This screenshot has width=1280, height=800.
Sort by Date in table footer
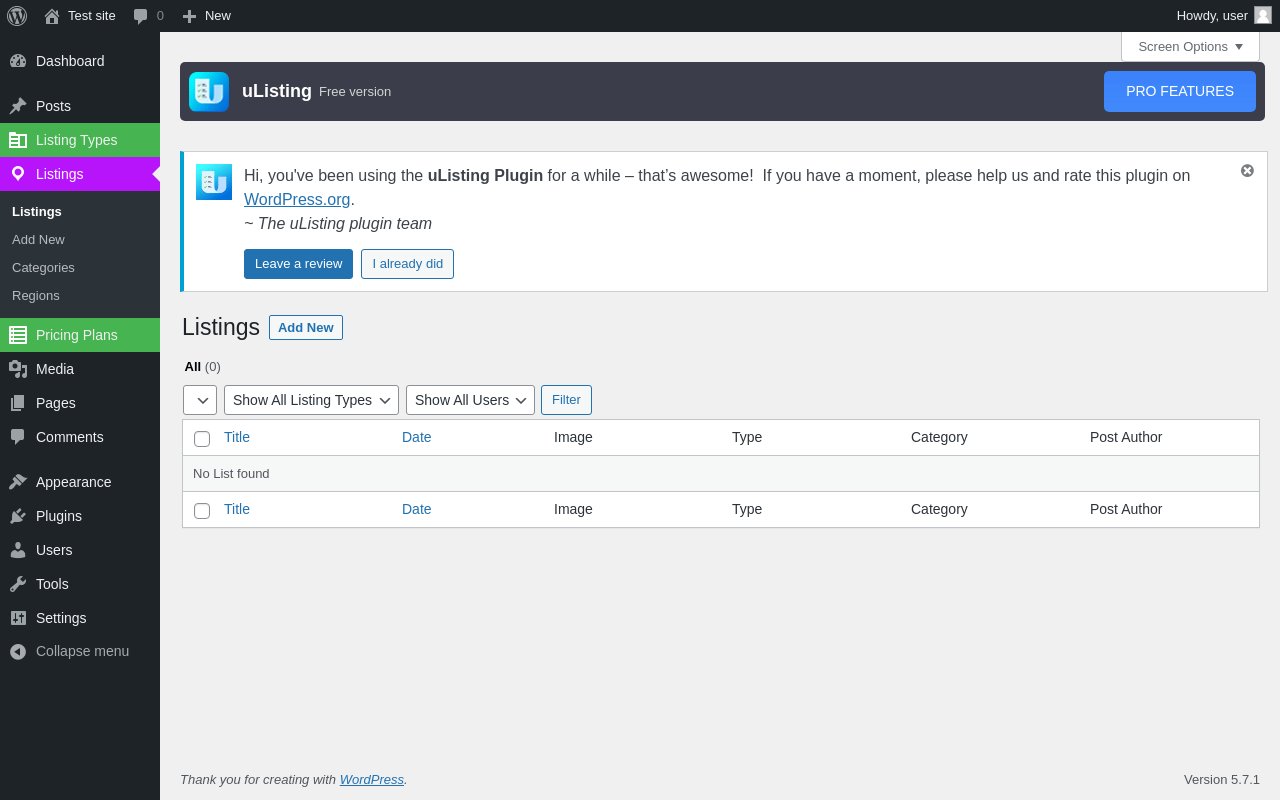click(417, 509)
